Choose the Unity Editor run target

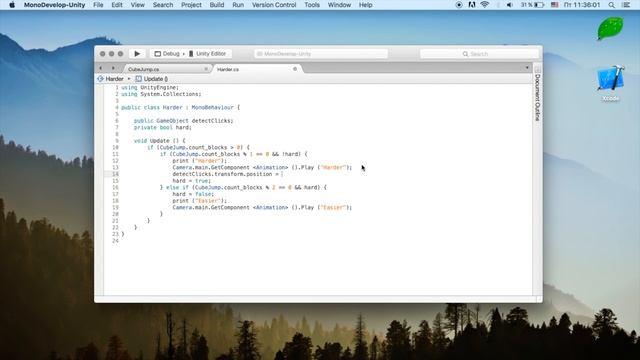(207, 53)
